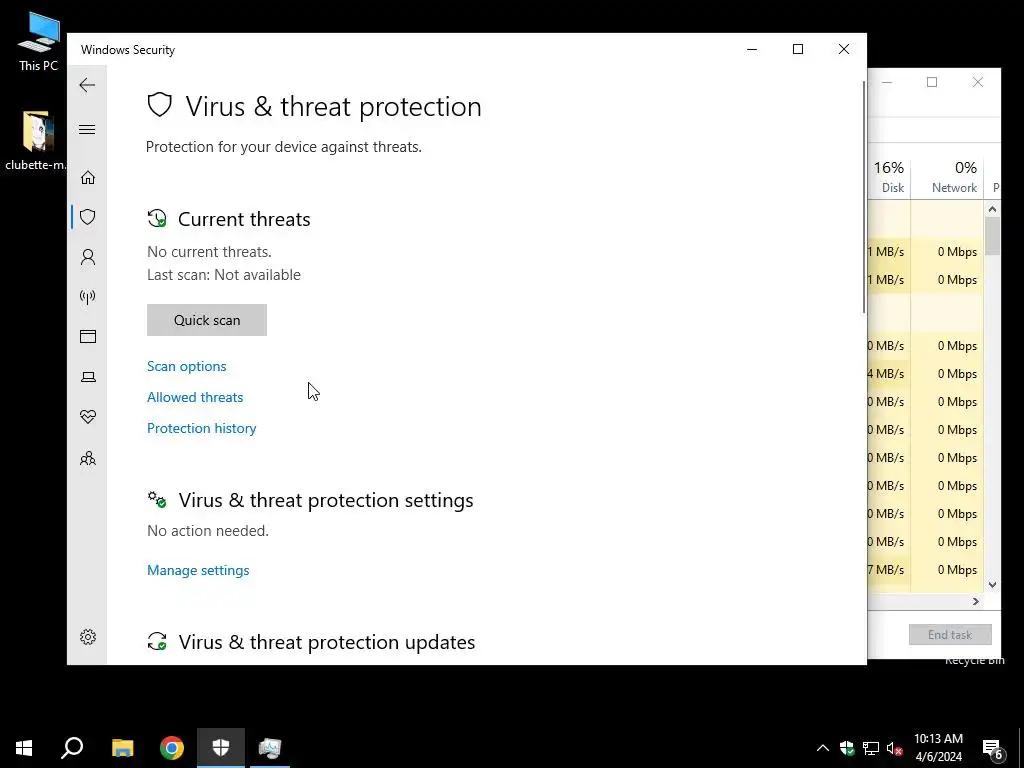Show hidden tray icons with the chevron
The width and height of the screenshot is (1024, 768).
click(x=823, y=748)
